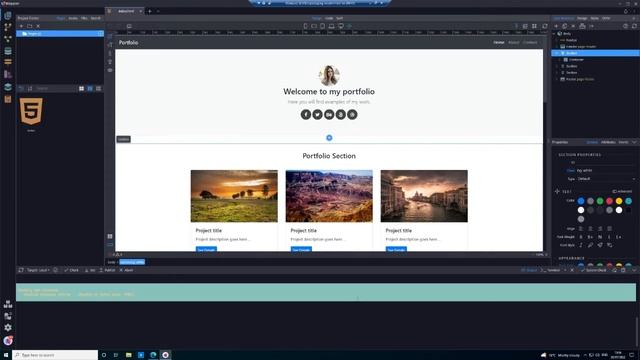Click the Portfolio navbar brand
The image size is (640, 360).
(129, 42)
